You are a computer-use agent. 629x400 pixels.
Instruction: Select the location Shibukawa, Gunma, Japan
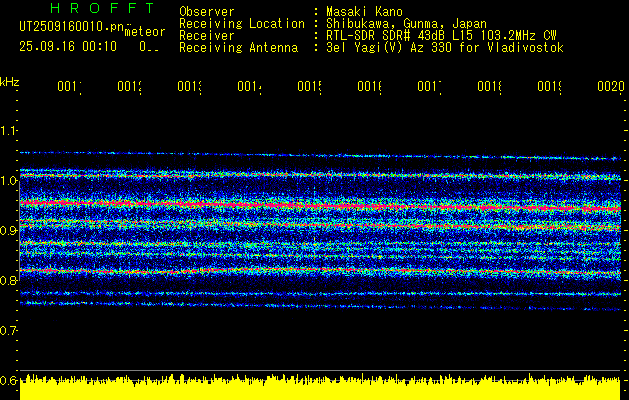[406, 24]
